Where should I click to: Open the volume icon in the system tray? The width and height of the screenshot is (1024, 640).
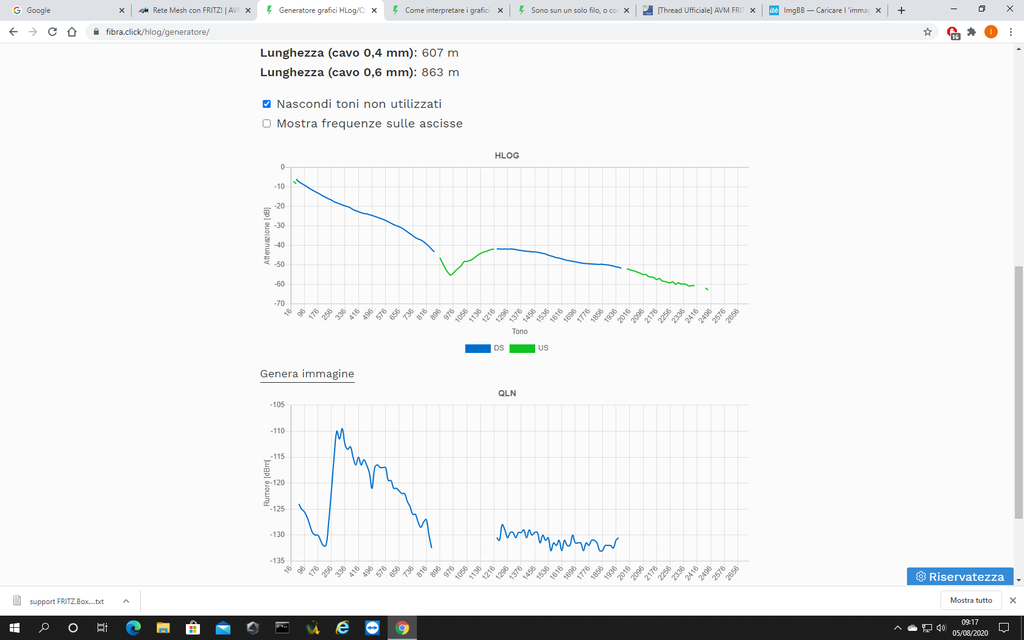941,628
